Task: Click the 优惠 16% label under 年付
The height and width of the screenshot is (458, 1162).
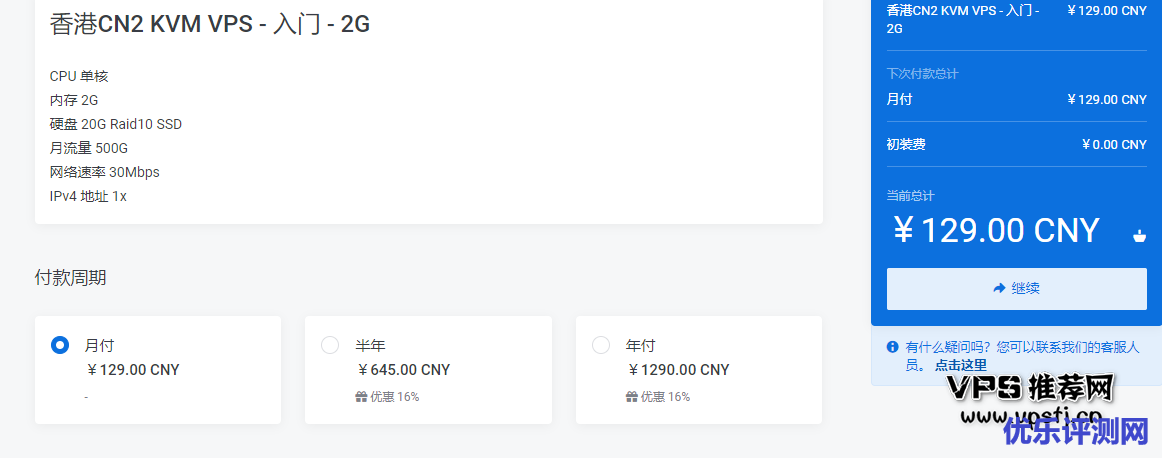Action: click(x=665, y=397)
